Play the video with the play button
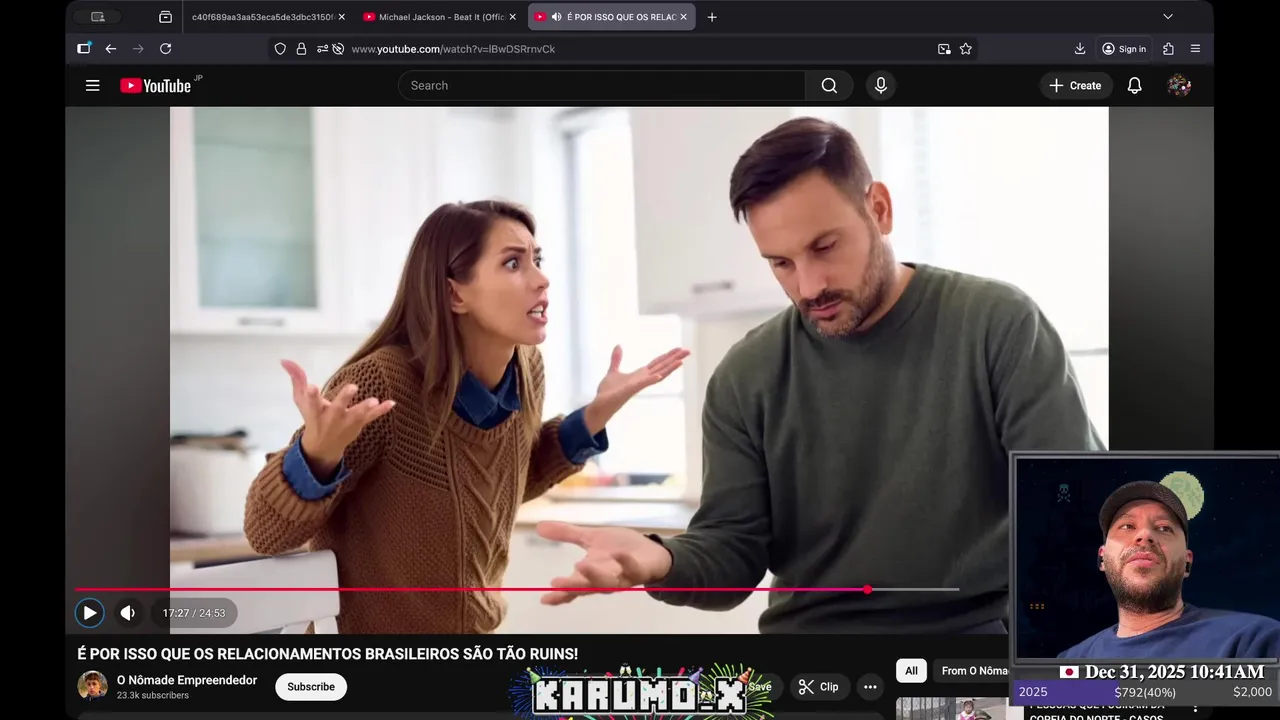This screenshot has height=720, width=1280. tap(90, 613)
